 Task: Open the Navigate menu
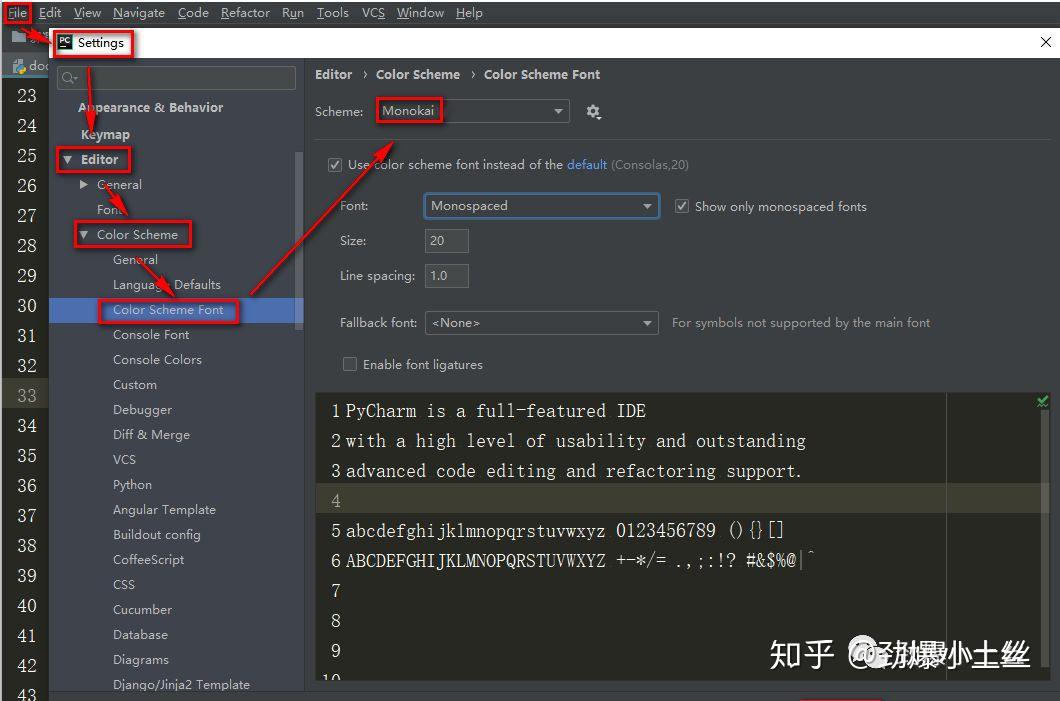click(x=139, y=13)
